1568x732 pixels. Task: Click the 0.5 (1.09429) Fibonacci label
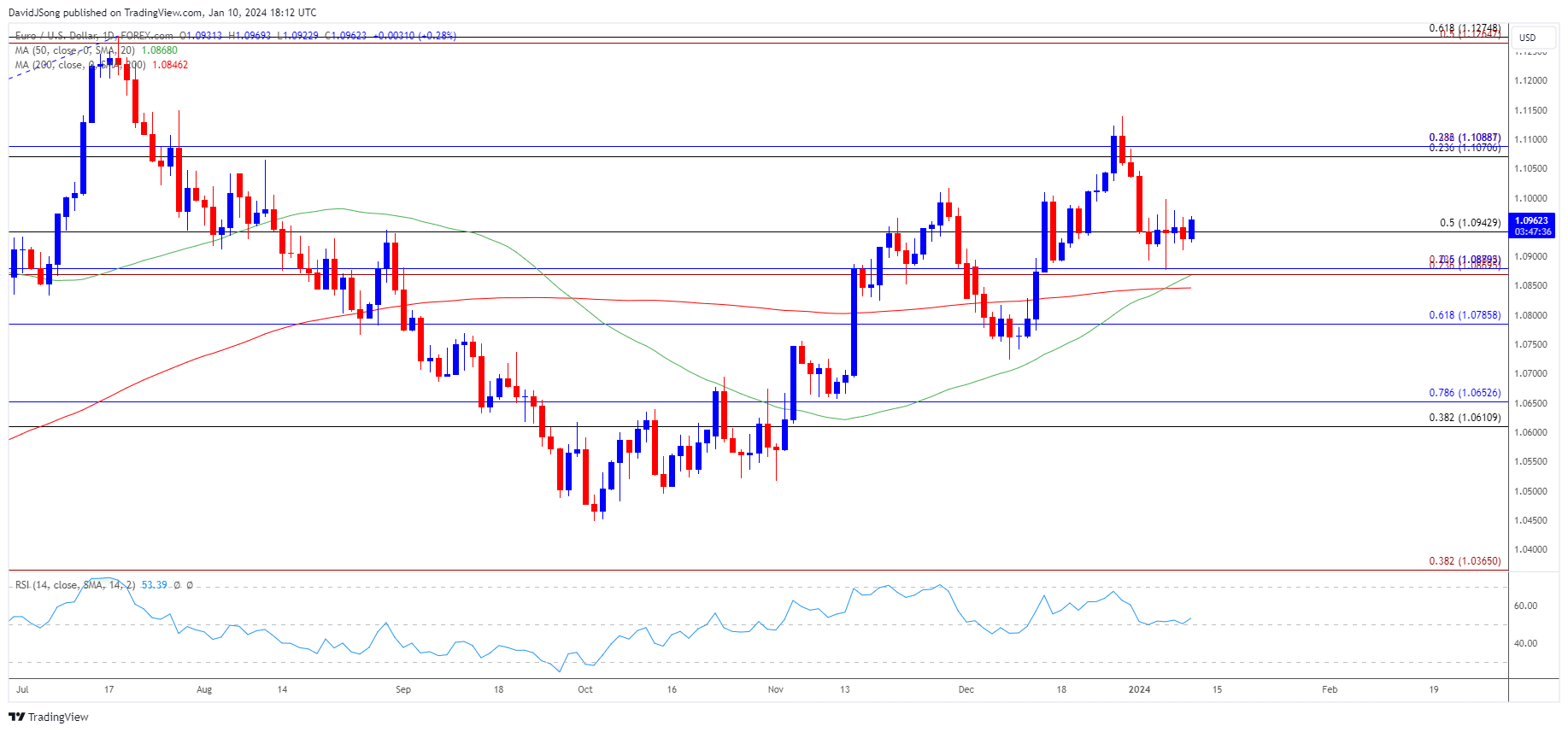click(1470, 223)
